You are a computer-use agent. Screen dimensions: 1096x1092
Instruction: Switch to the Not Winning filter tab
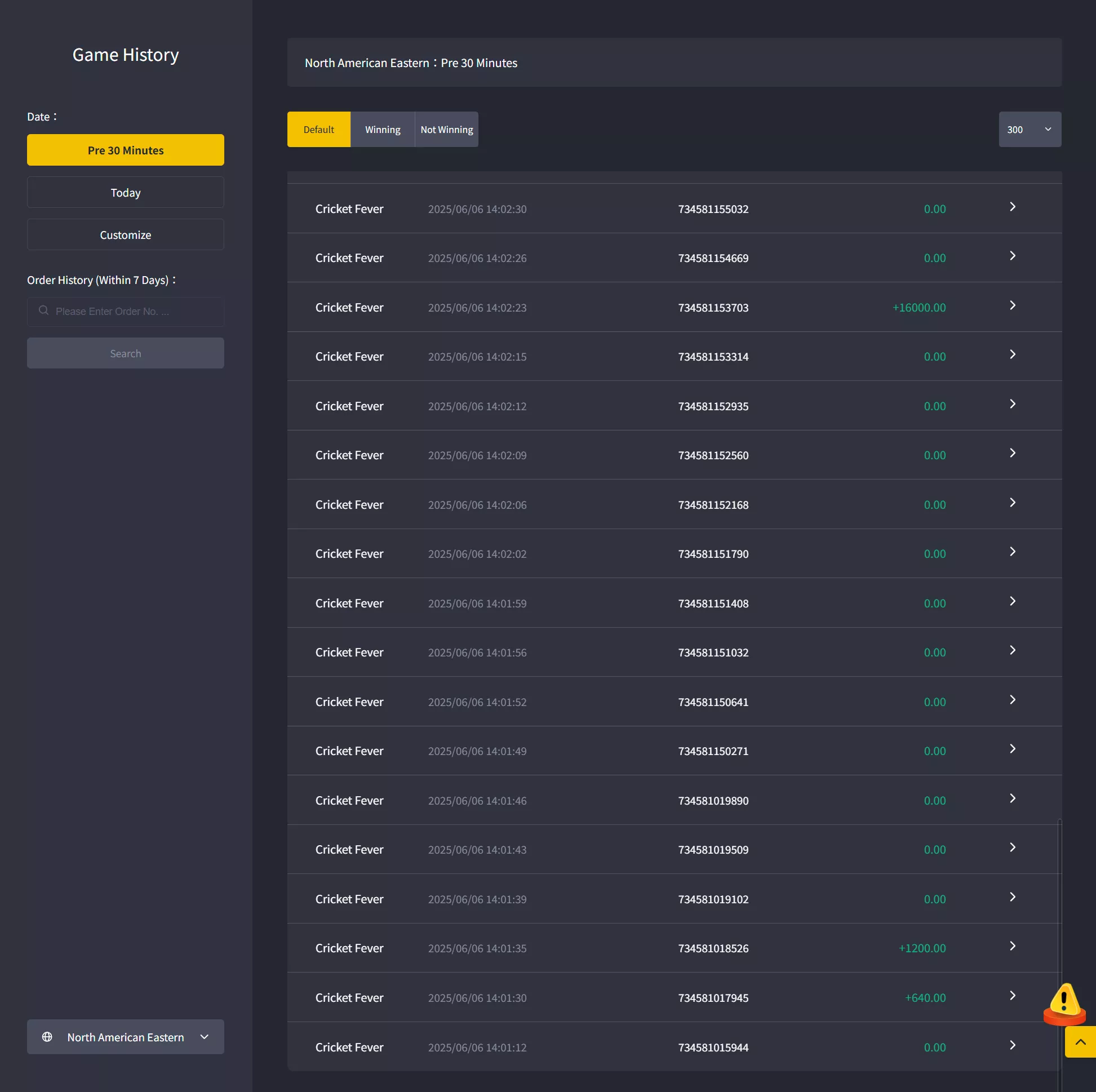click(x=446, y=130)
